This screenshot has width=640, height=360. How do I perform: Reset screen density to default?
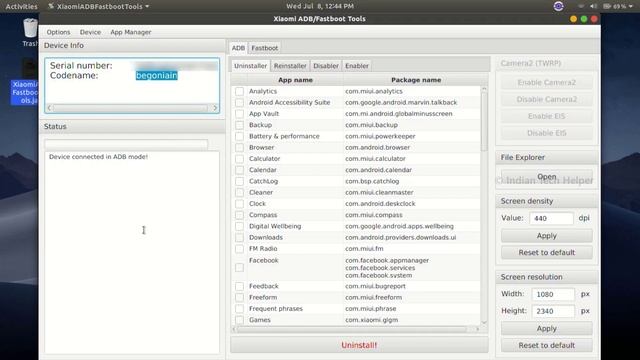point(547,253)
